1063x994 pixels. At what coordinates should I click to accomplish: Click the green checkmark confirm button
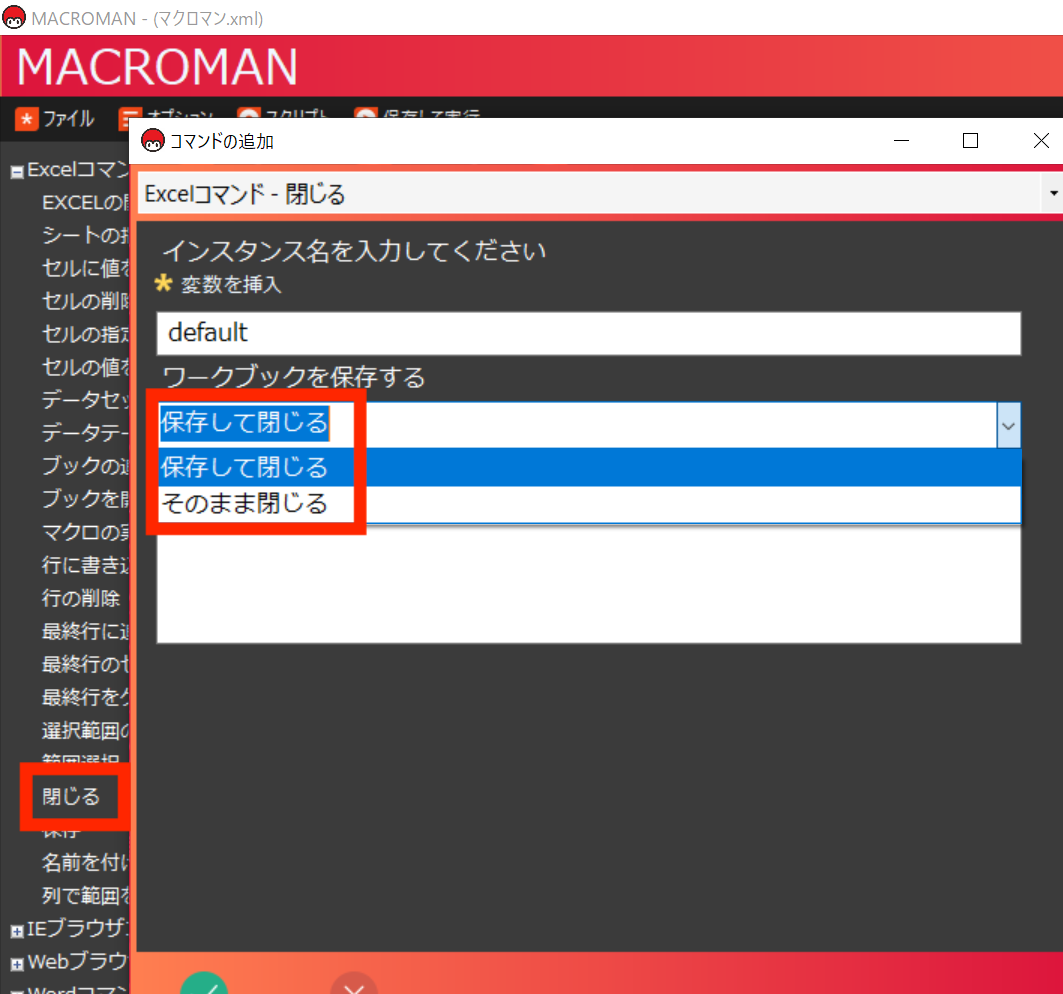coord(204,983)
